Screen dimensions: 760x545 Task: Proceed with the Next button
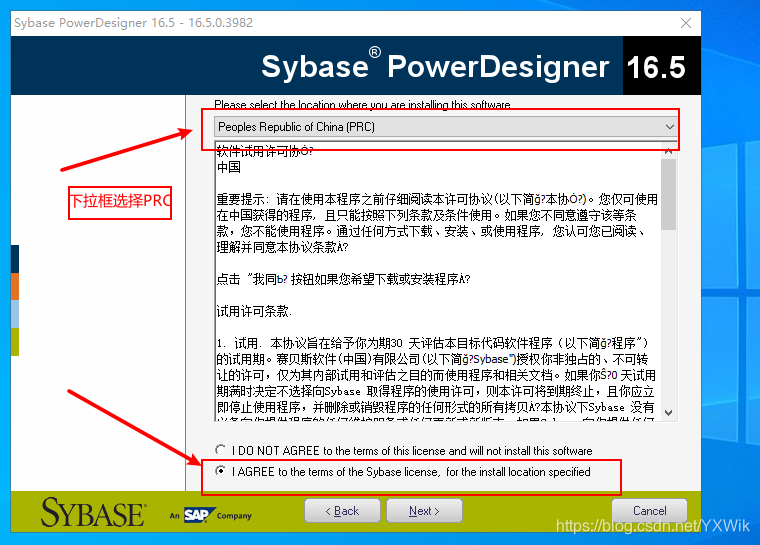click(x=424, y=511)
